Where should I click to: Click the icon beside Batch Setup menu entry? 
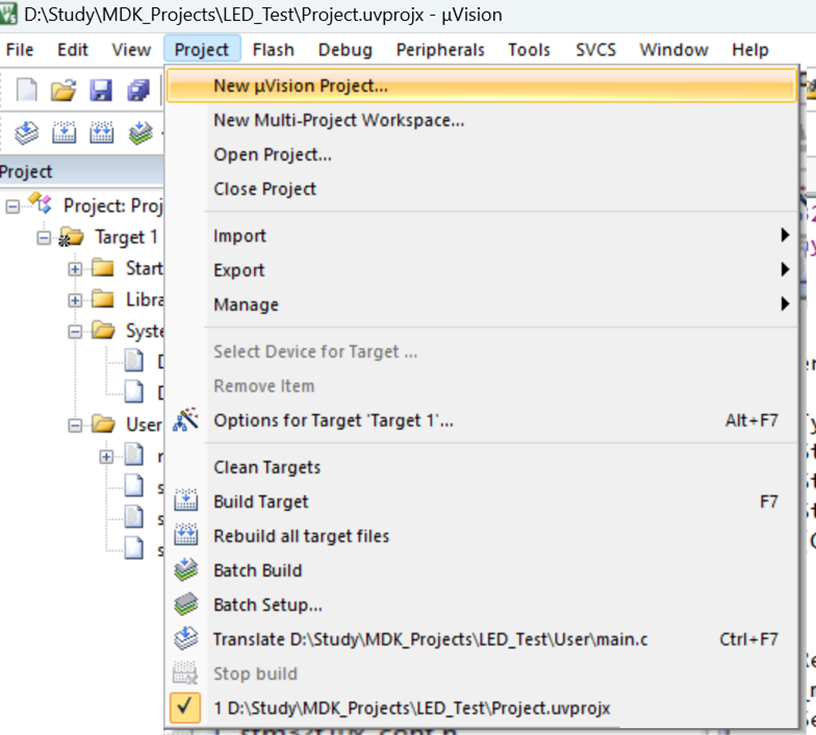coord(186,604)
